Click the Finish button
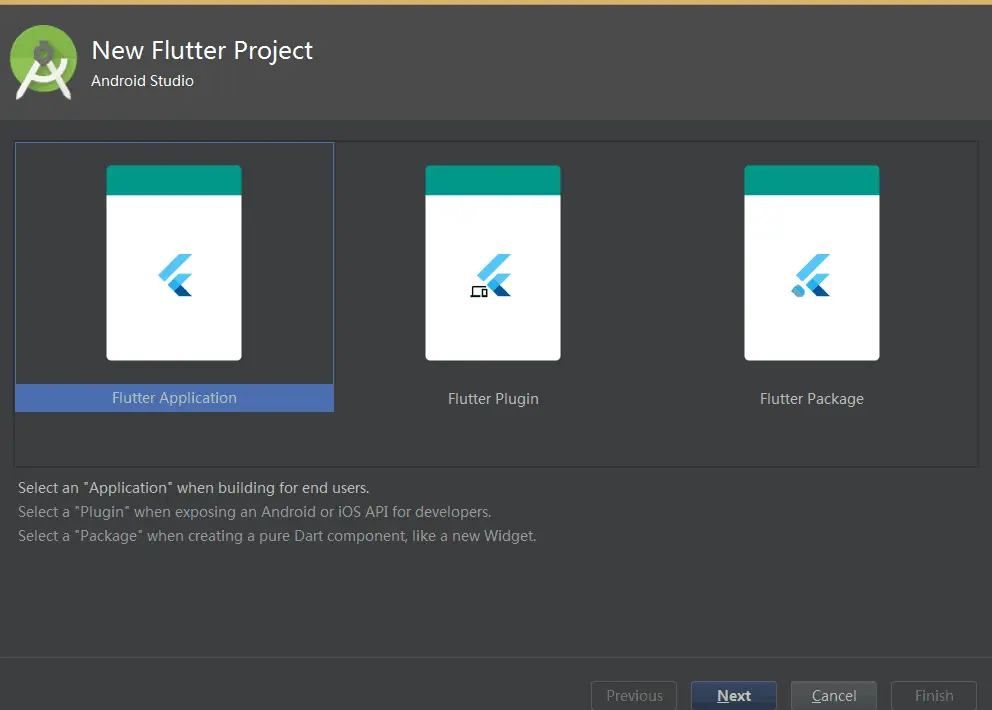This screenshot has width=992, height=710. click(934, 695)
